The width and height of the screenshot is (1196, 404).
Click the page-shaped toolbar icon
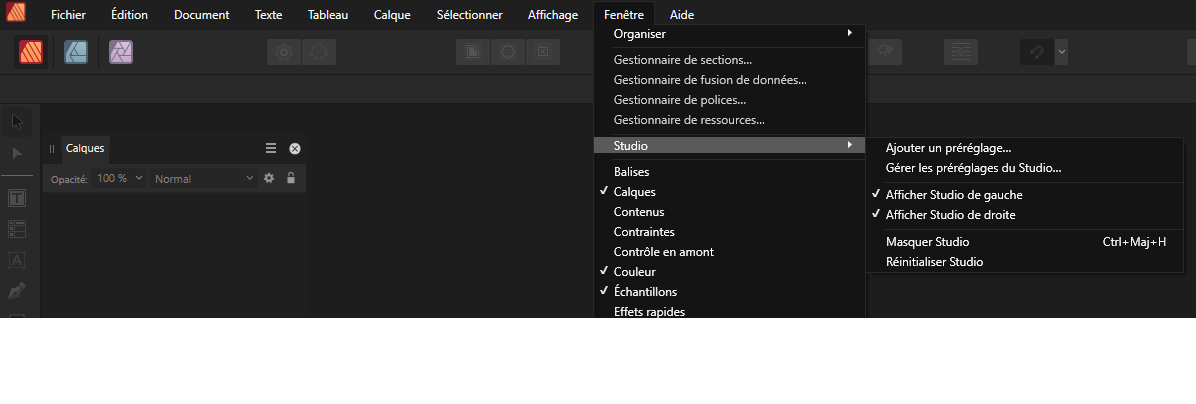click(473, 52)
